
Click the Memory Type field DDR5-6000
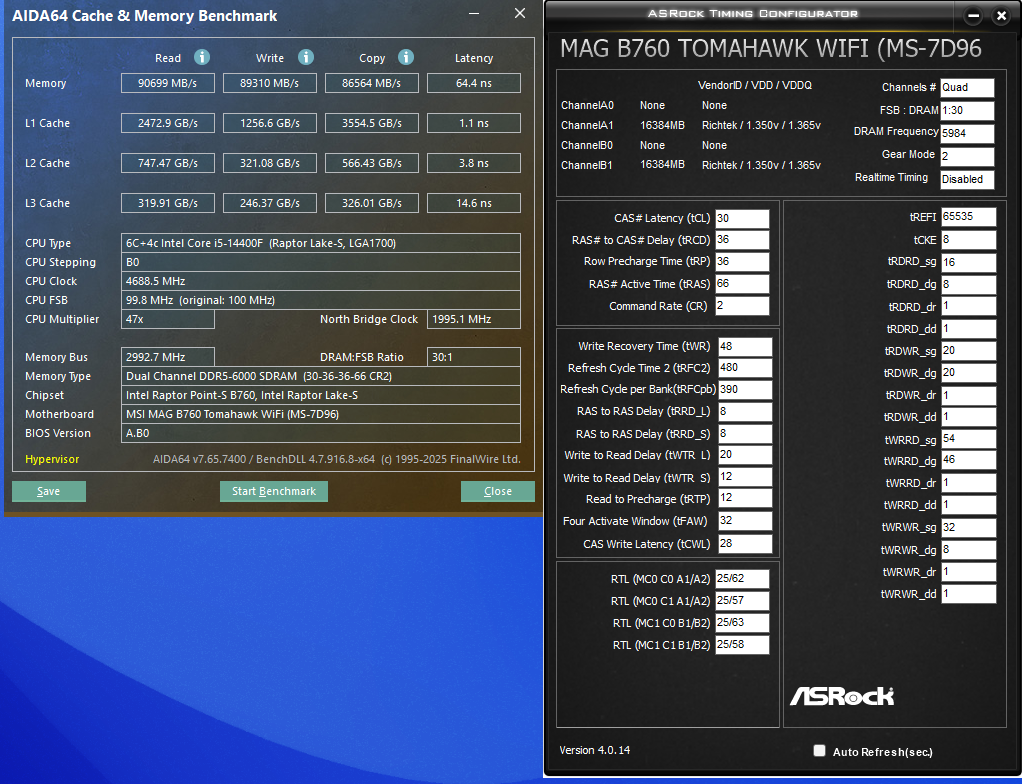tap(321, 376)
